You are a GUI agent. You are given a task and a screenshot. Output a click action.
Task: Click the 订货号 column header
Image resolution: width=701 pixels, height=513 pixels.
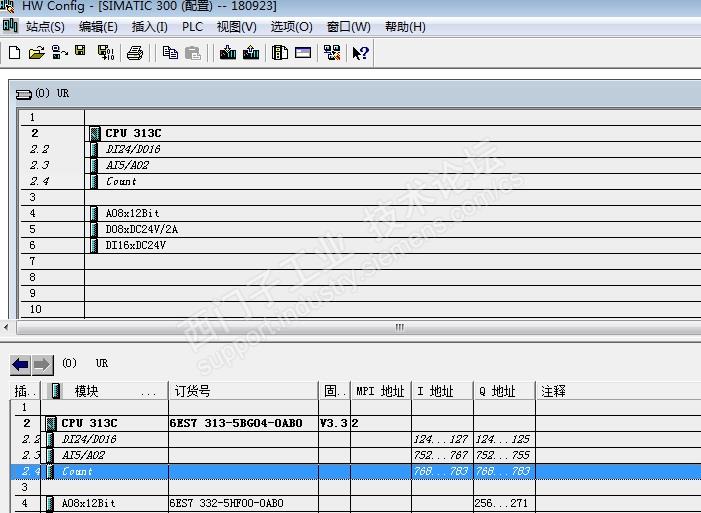[x=243, y=391]
